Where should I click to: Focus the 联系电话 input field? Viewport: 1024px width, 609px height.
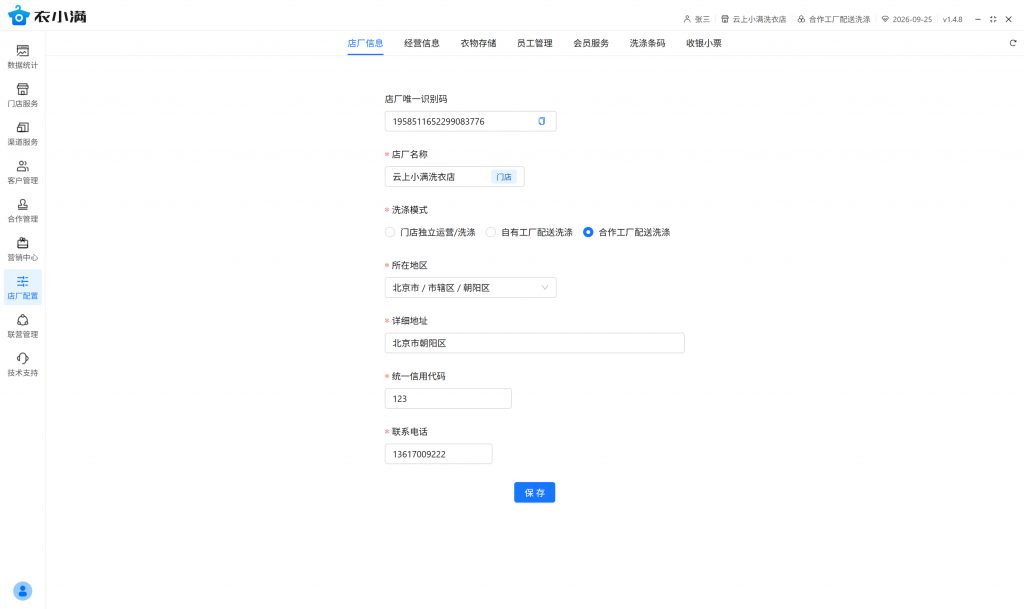point(438,454)
